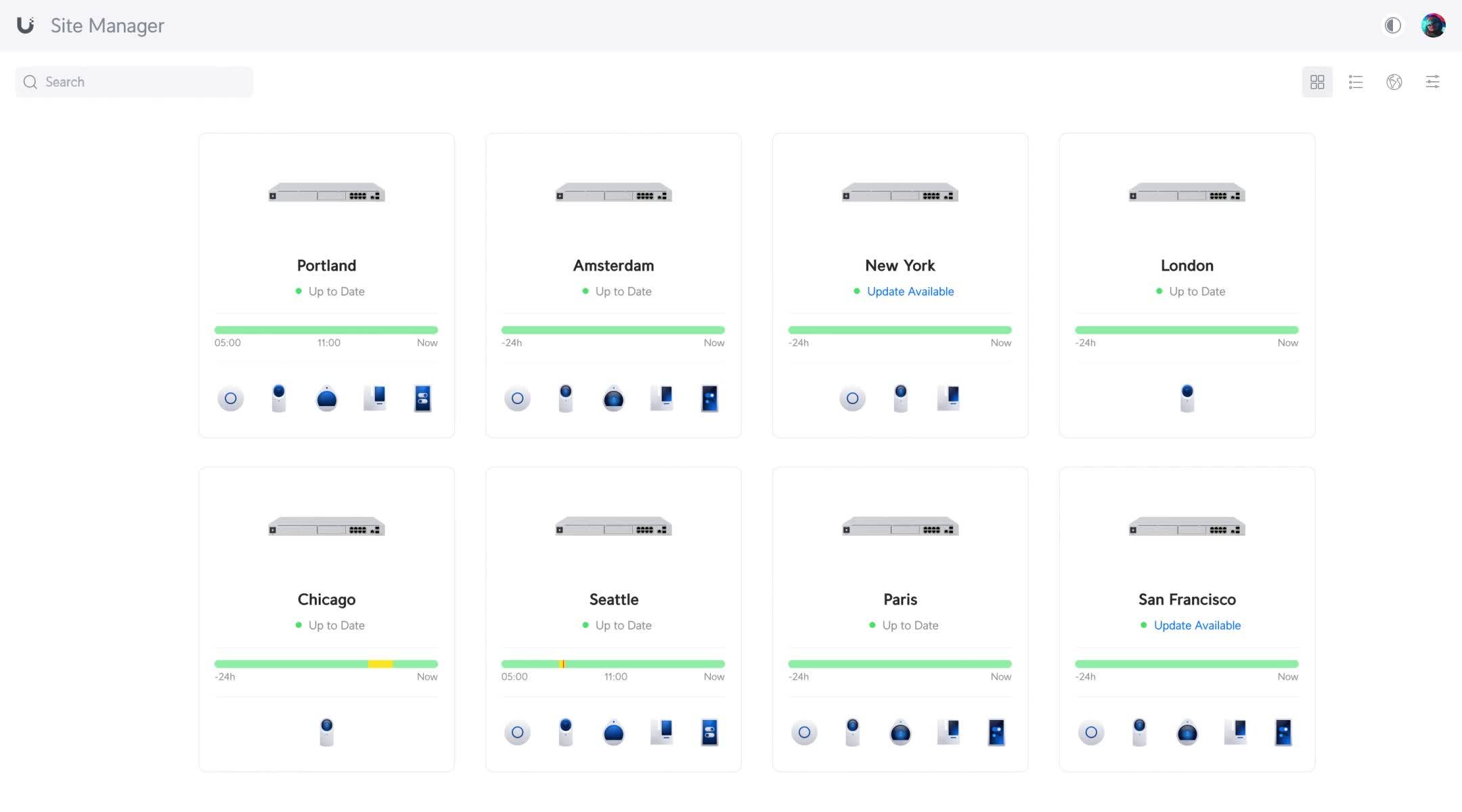Switch to list view
This screenshot has width=1462, height=812.
coord(1356,81)
